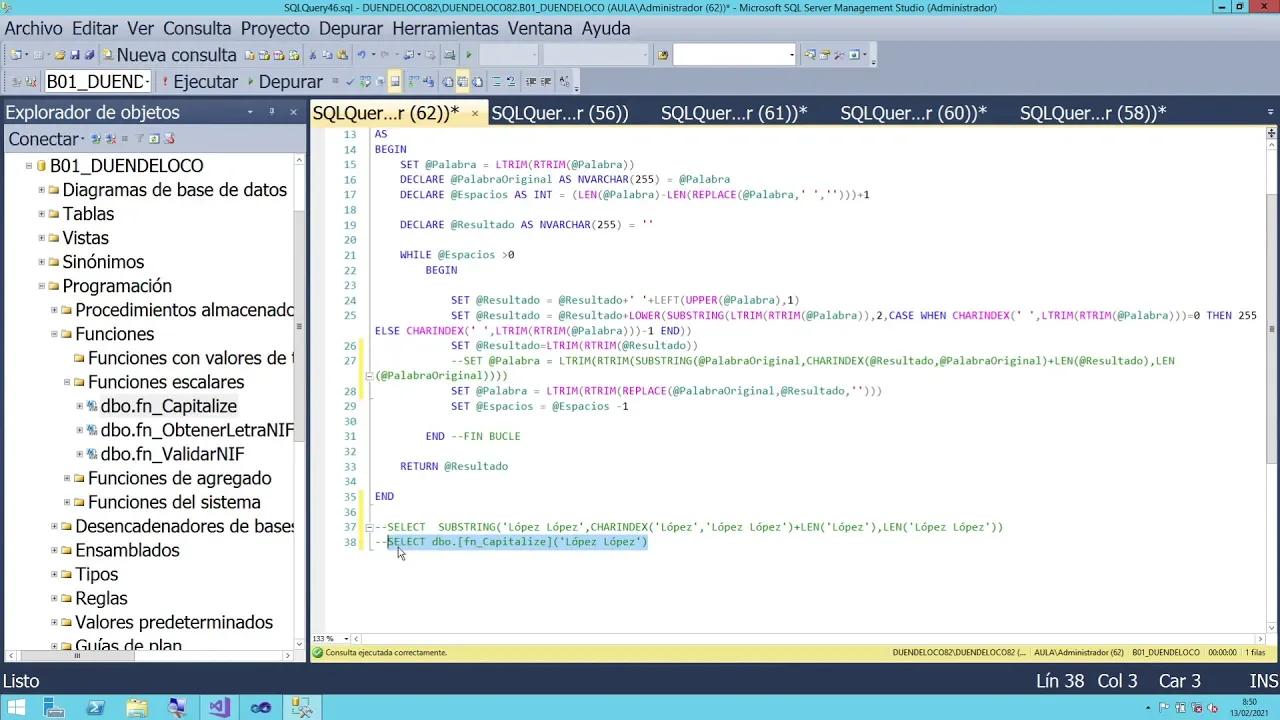Click the Nueva consulta toolbar button

pyautogui.click(x=171, y=55)
